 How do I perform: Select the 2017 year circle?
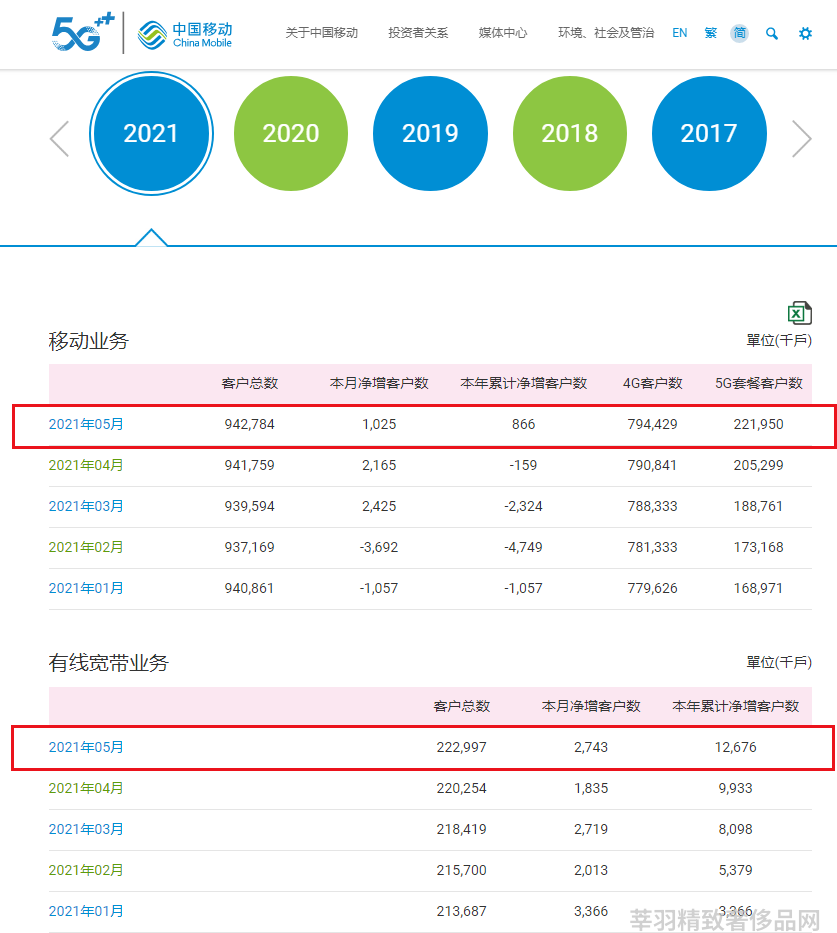[x=709, y=133]
